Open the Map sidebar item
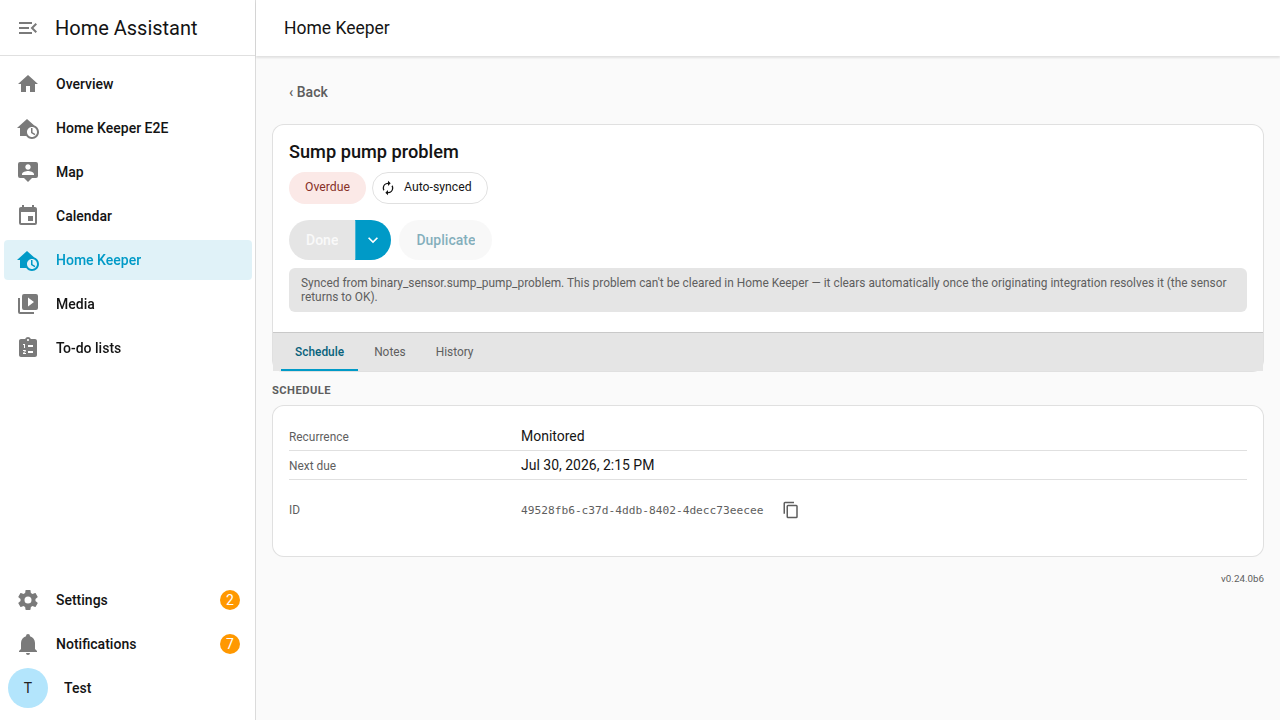 tap(128, 172)
